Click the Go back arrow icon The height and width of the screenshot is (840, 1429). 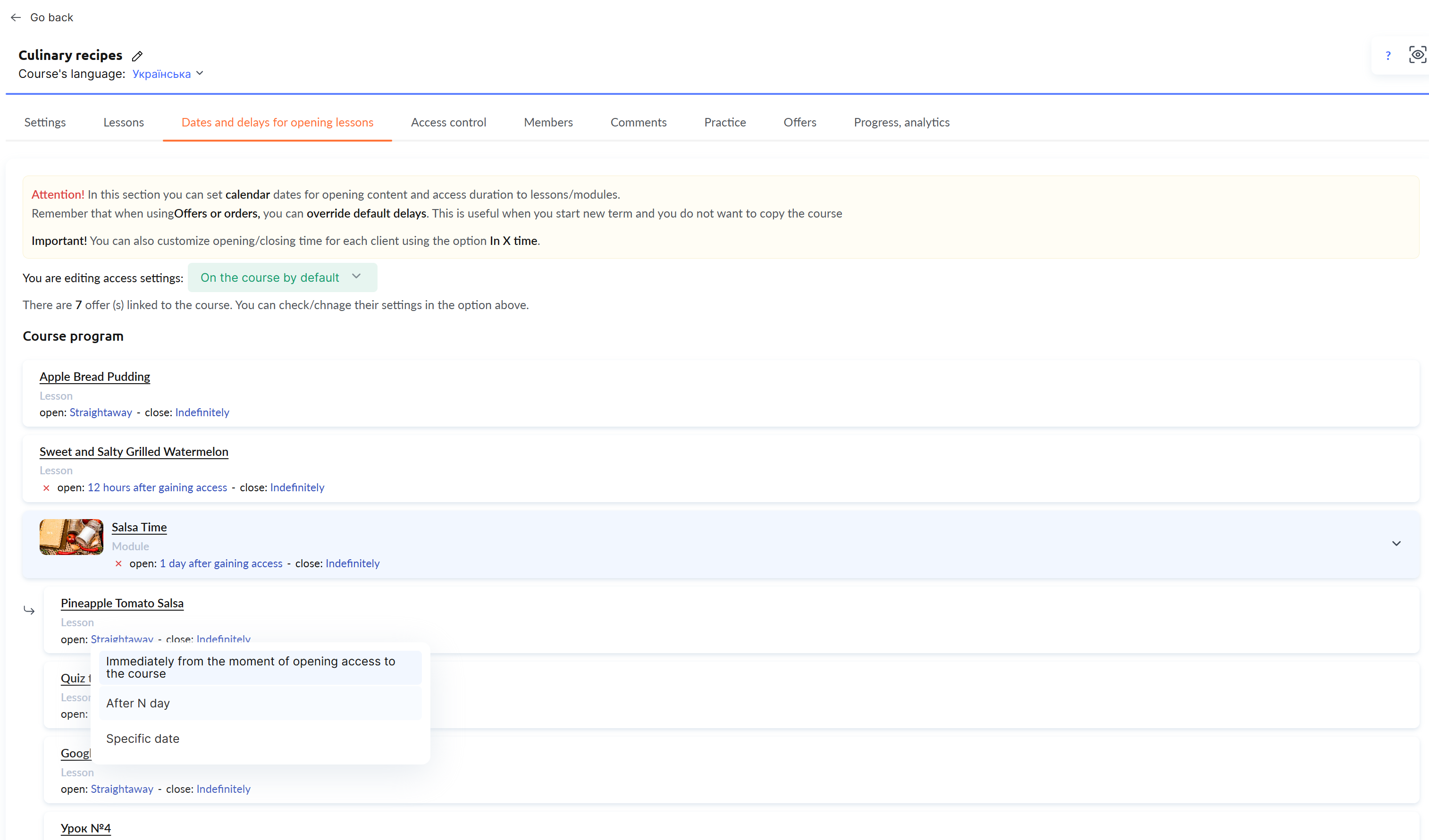[15, 17]
